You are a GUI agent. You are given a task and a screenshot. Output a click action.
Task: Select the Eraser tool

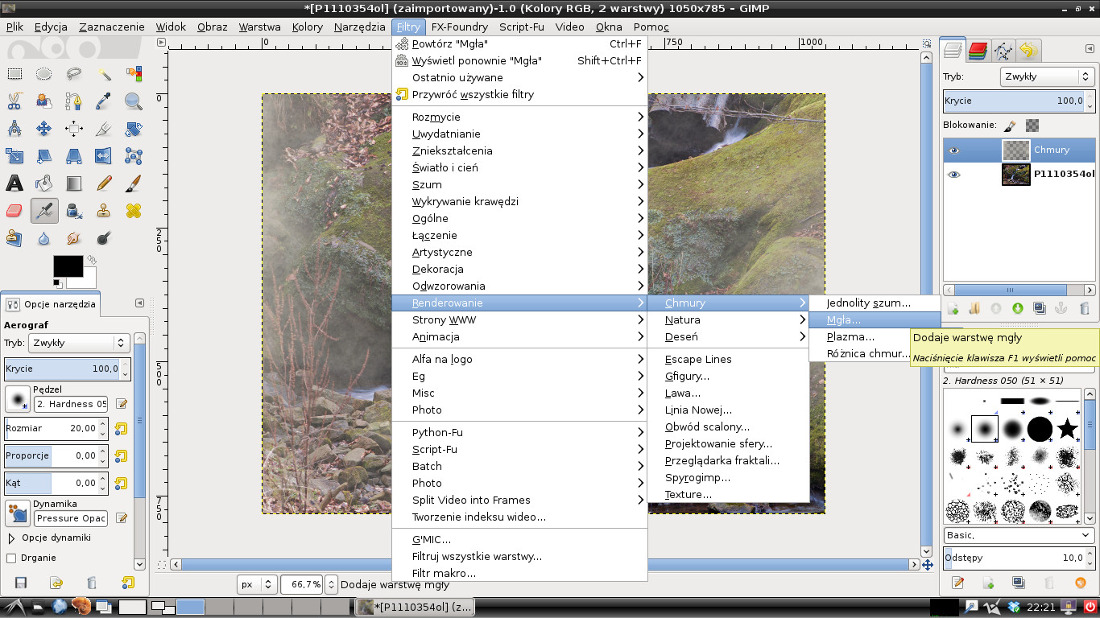(x=14, y=210)
